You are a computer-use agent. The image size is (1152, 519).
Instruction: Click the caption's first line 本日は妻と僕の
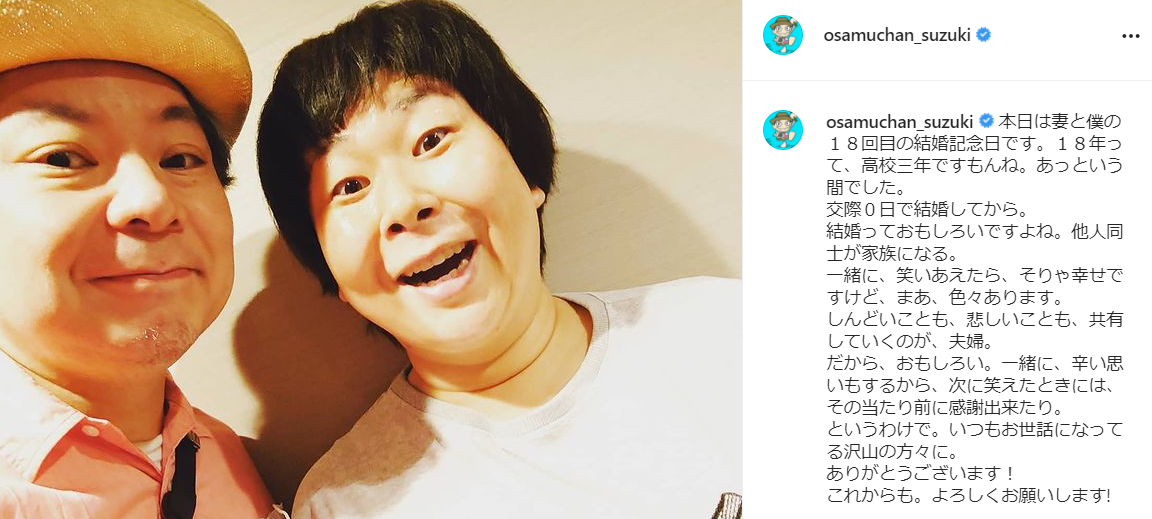1060,121
